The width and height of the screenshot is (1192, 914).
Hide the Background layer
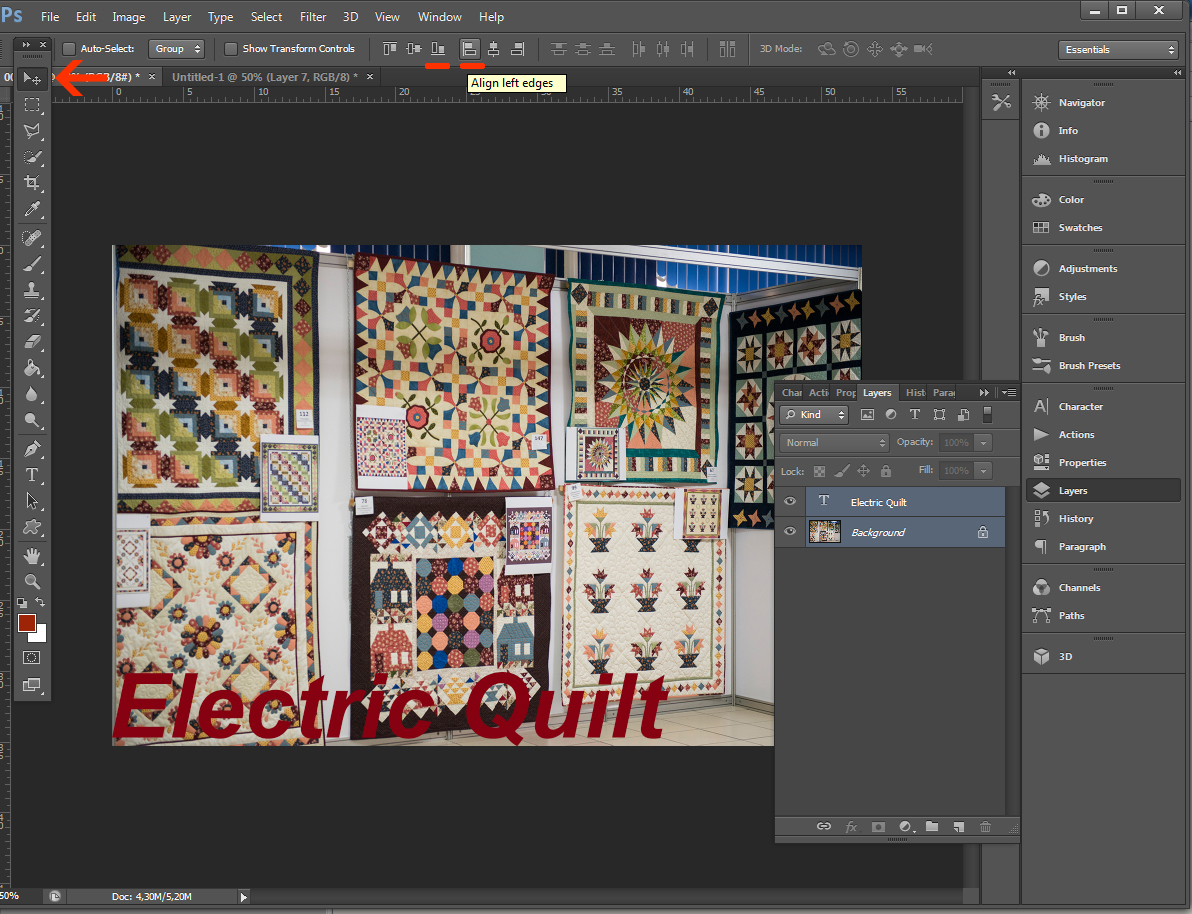click(x=790, y=532)
